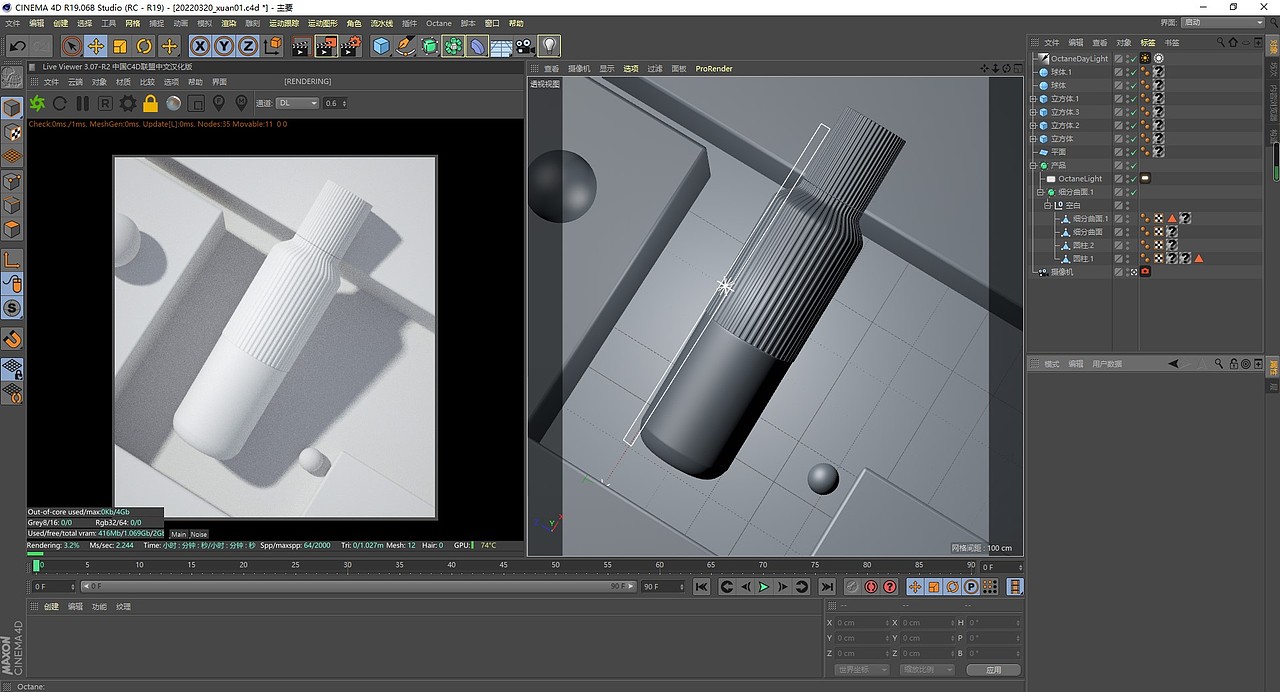1280x692 pixels.
Task: Toggle the Live Viewer lock resolution padlock
Action: pyautogui.click(x=150, y=103)
